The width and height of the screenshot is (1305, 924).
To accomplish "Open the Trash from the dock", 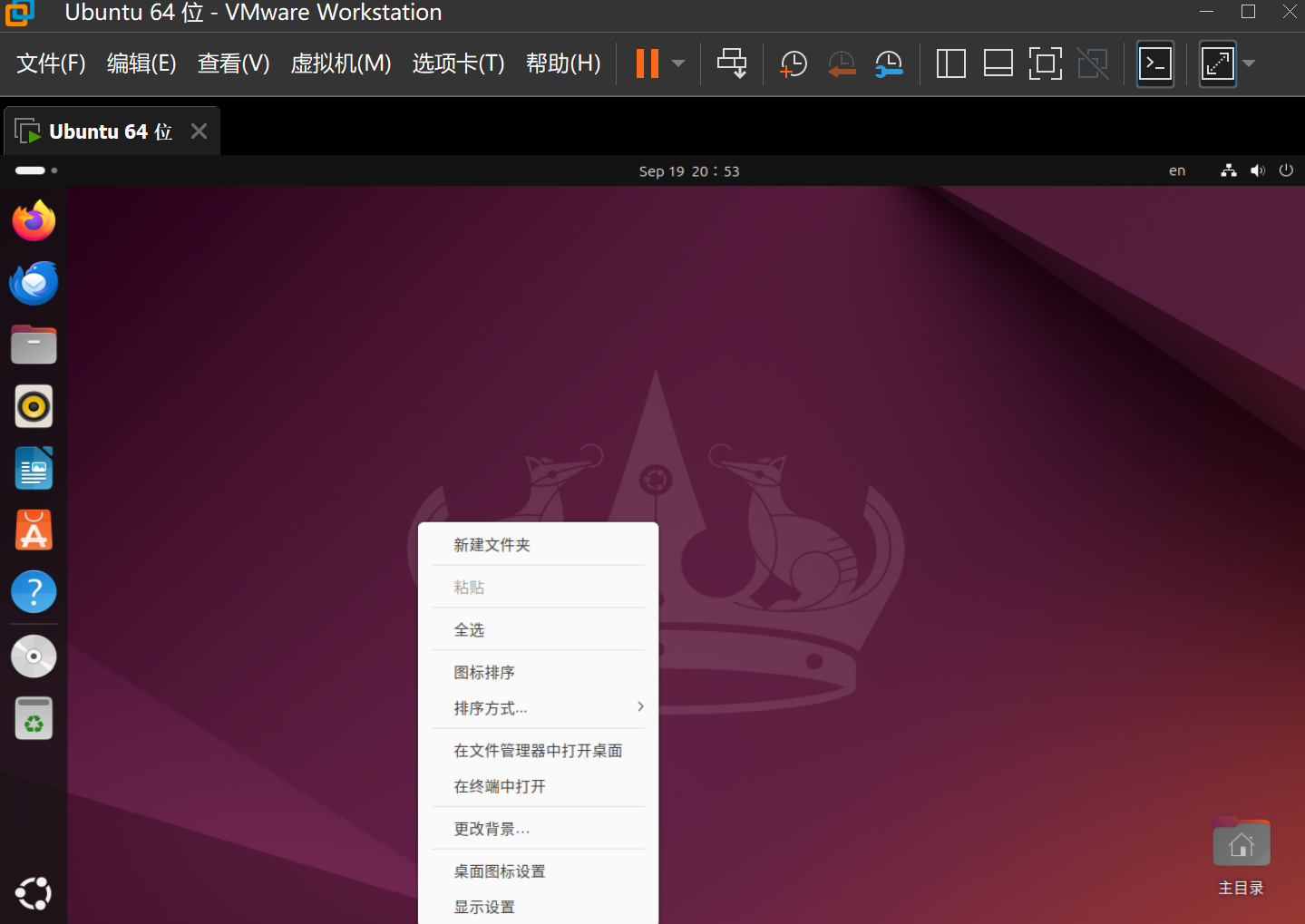I will pyautogui.click(x=34, y=717).
